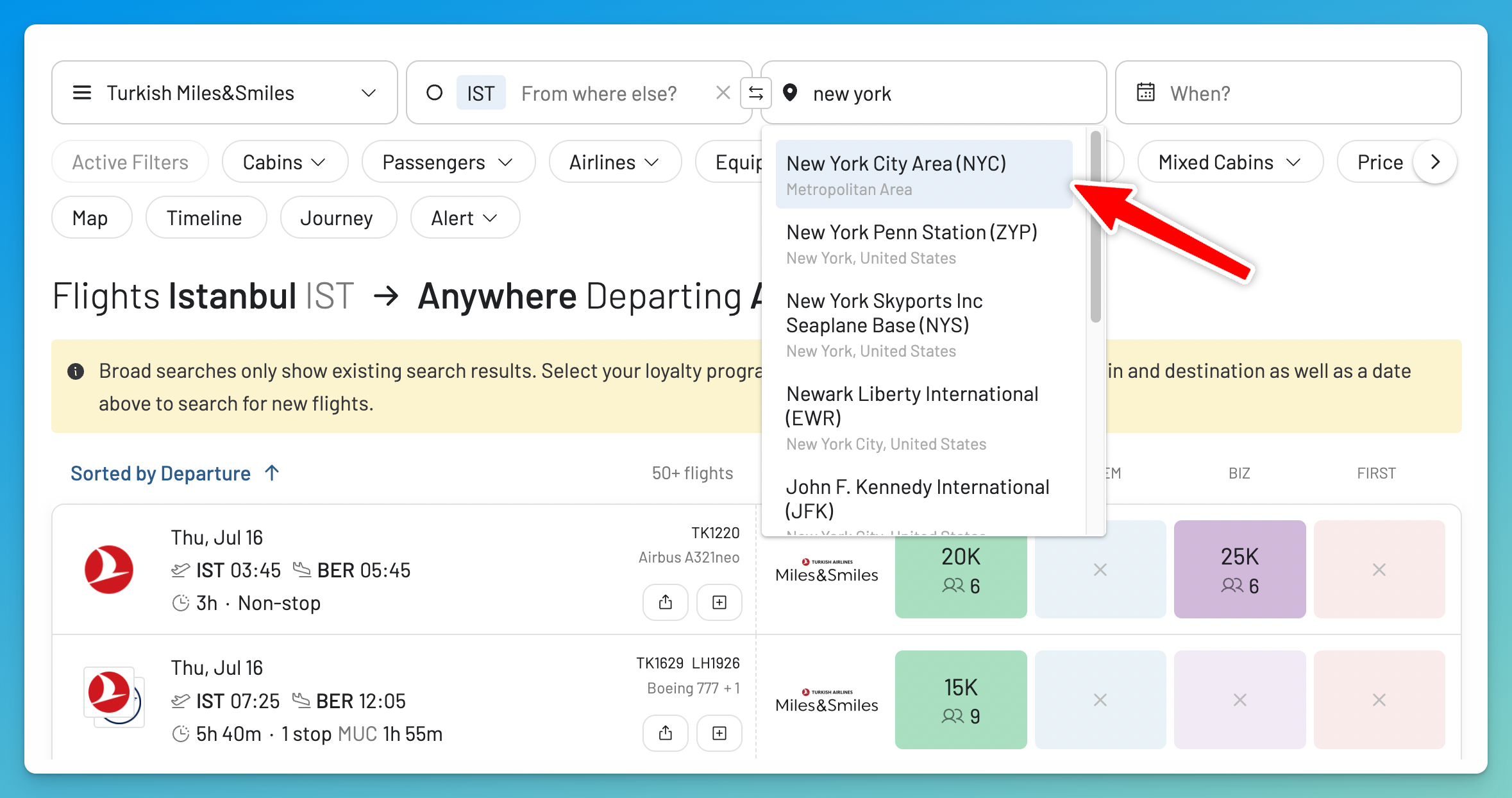Expand the Cabins filter dropdown
The image size is (1512, 798).
(x=285, y=162)
